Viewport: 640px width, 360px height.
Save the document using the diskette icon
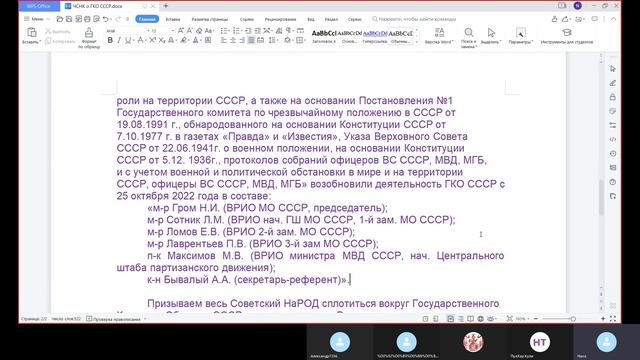point(69,19)
